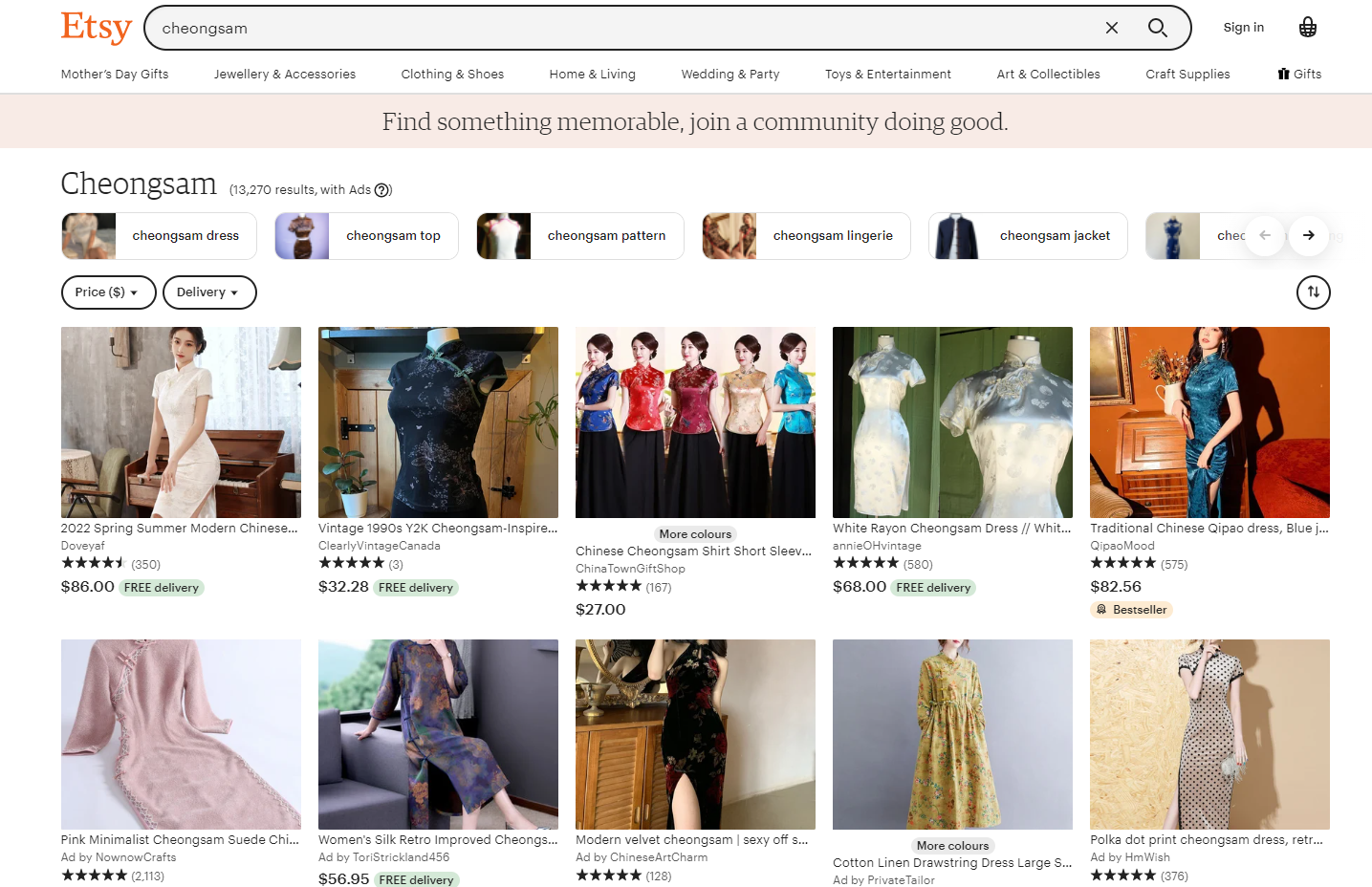Screen dimensions: 1372x887
Task: Open the Gifts section with gift icon
Action: click(x=1299, y=74)
